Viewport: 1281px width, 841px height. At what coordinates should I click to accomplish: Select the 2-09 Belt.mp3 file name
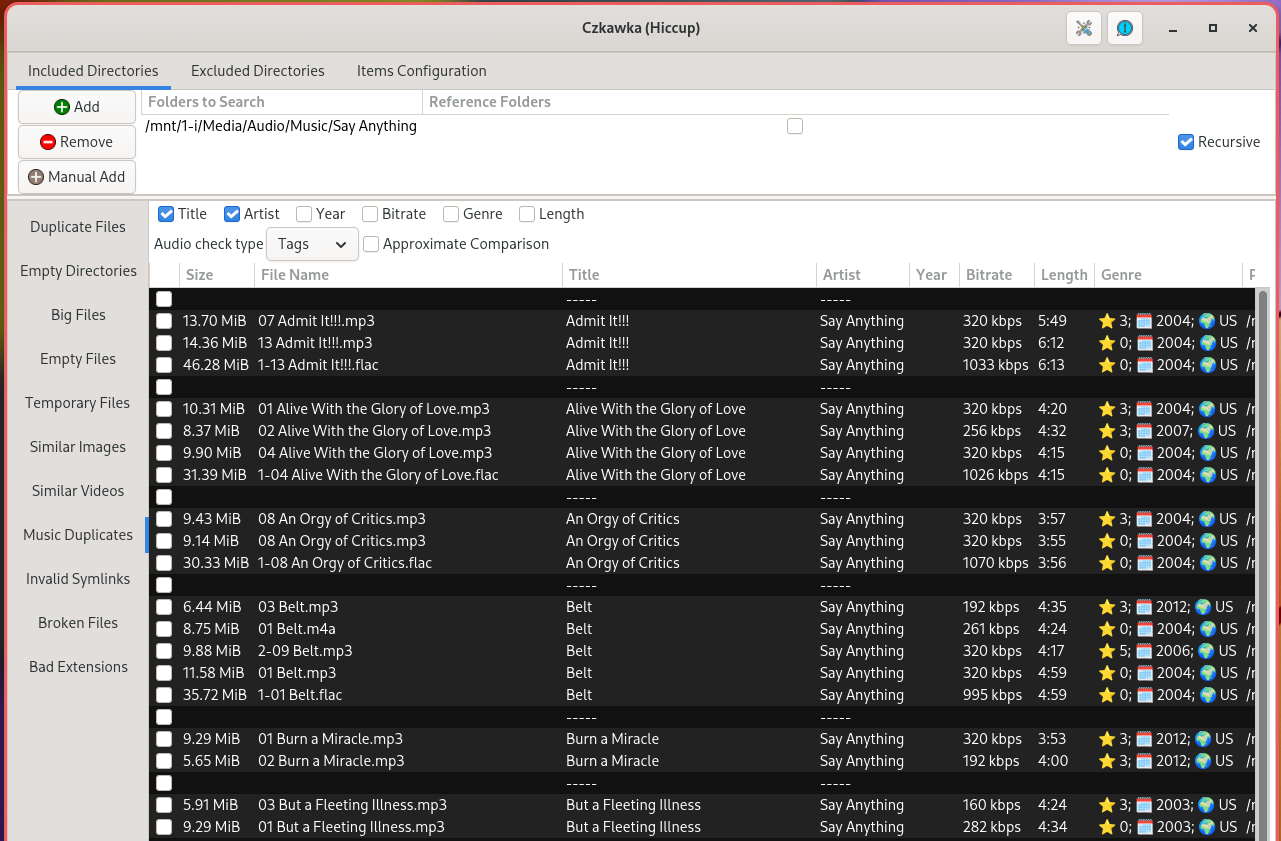pyautogui.click(x=305, y=651)
